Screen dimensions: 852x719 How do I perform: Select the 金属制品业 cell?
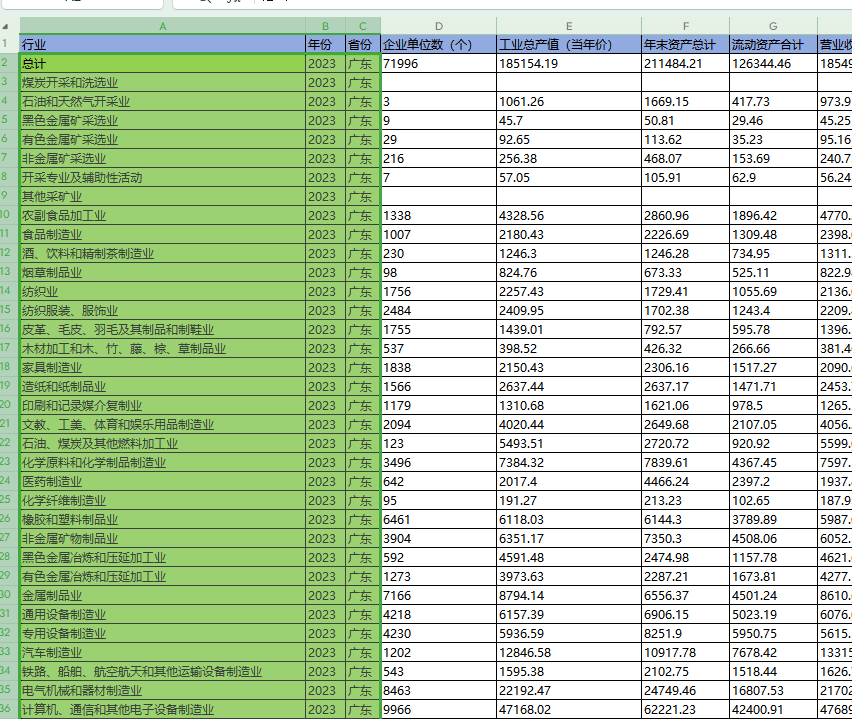point(162,596)
